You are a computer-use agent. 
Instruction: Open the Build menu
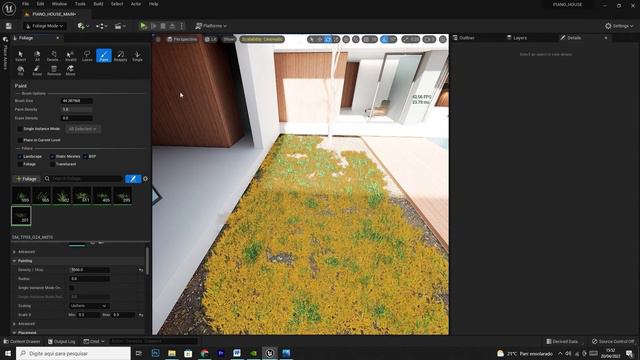tap(98, 4)
